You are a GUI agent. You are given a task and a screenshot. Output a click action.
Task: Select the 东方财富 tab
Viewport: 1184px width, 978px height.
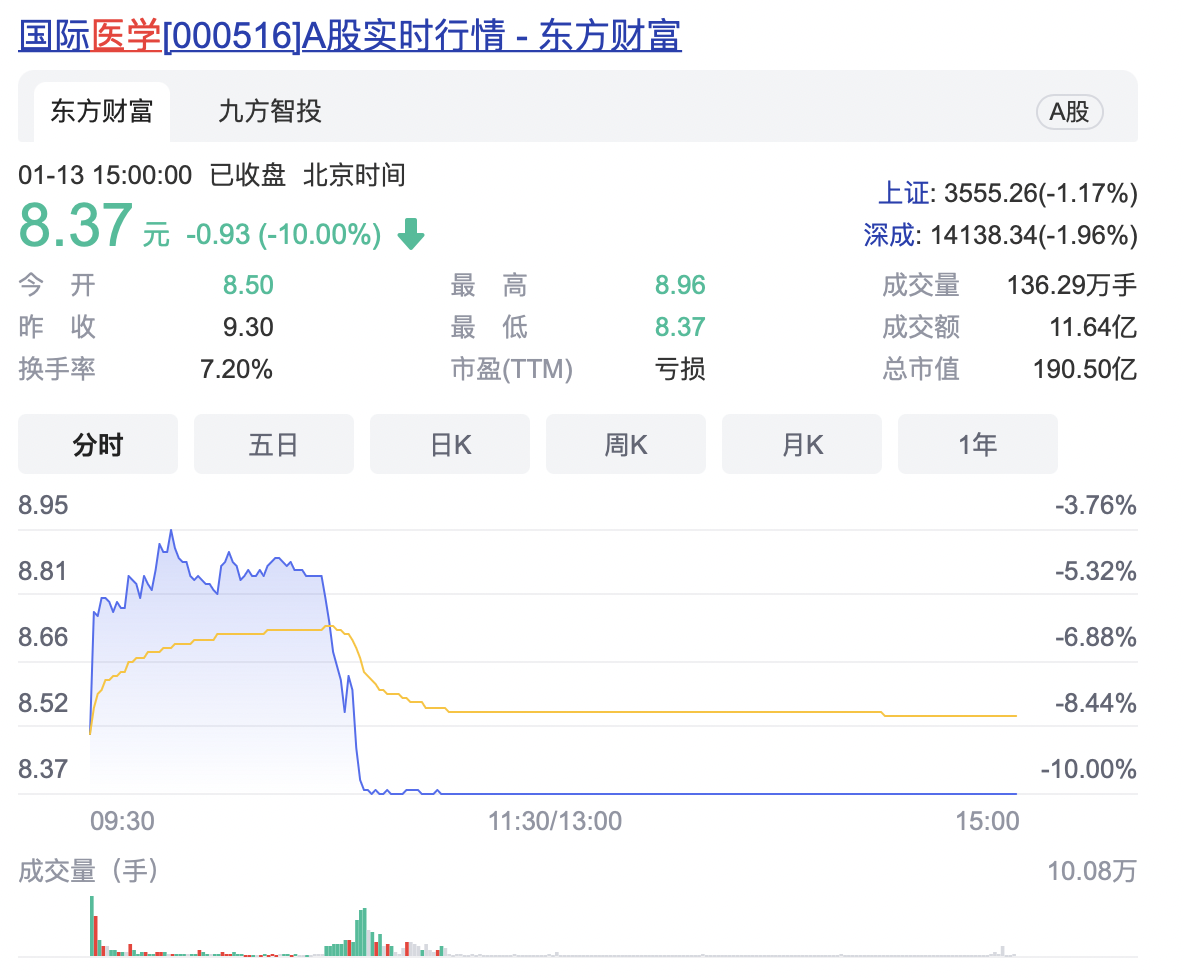click(101, 112)
